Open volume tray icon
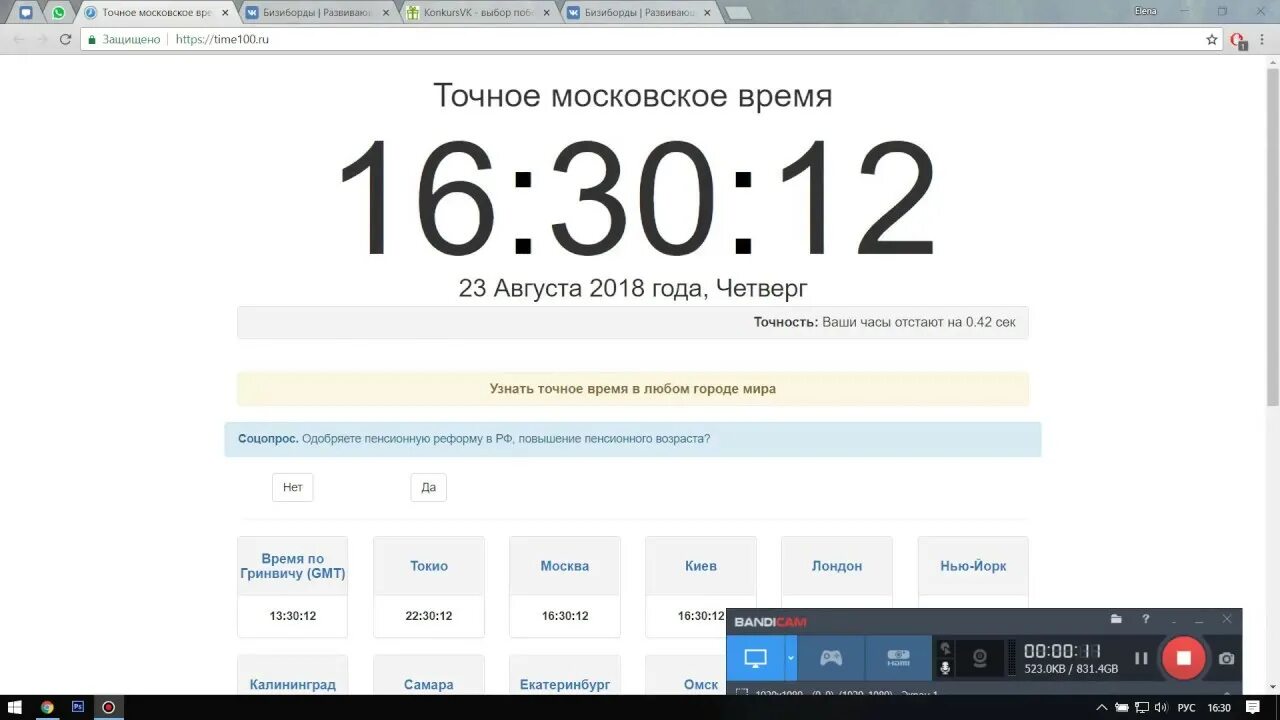Viewport: 1280px width, 720px height. point(1161,708)
